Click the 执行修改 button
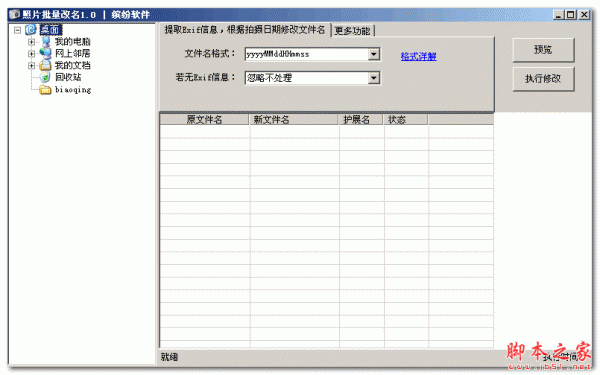600x375 pixels. coord(543,79)
